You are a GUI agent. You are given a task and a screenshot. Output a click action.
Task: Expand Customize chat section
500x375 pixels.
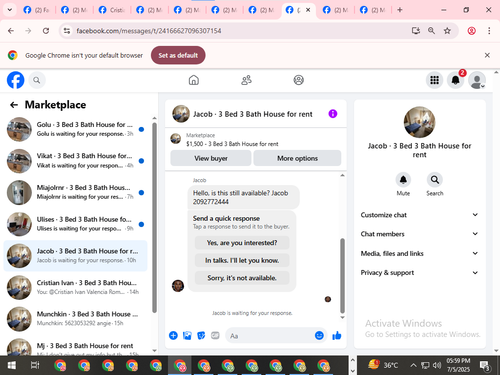(419, 215)
